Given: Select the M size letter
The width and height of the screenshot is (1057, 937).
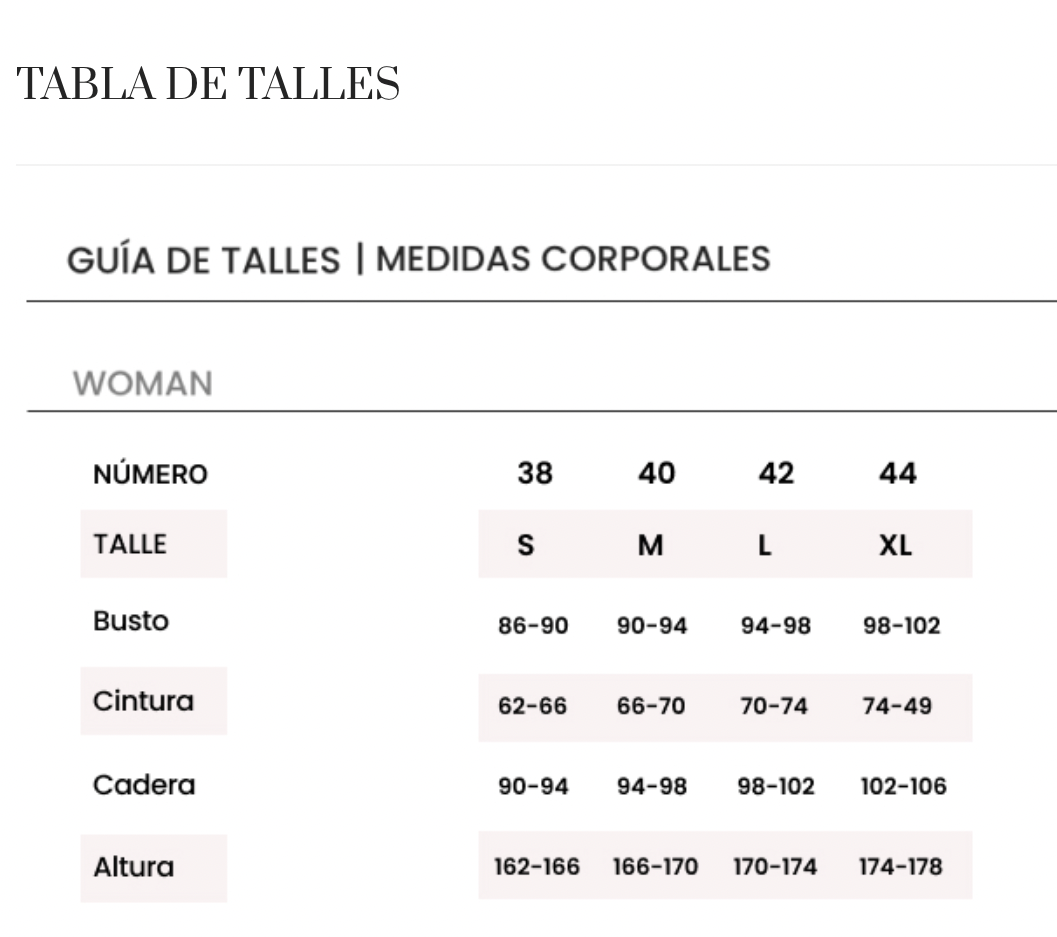Looking at the screenshot, I should pyautogui.click(x=651, y=546).
